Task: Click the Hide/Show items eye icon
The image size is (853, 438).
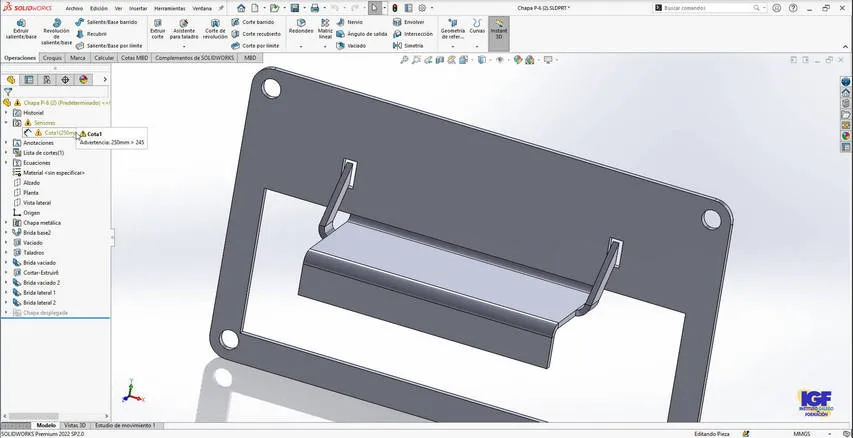Action: 499,60
